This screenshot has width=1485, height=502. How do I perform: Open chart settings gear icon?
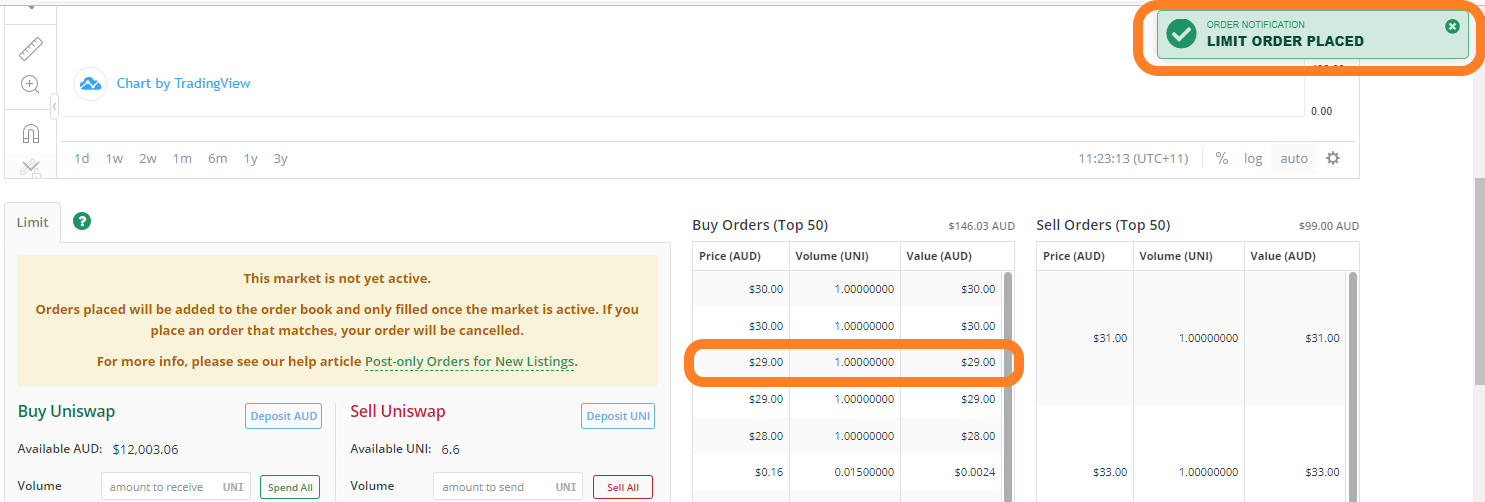[1332, 158]
